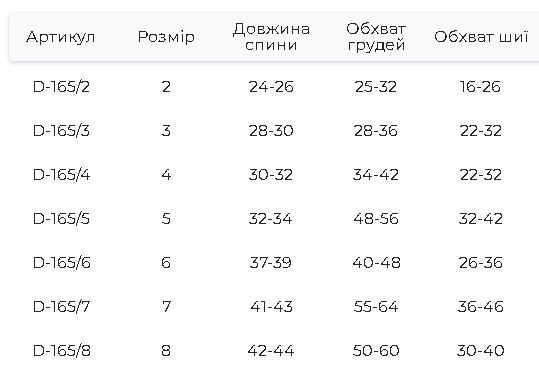Select the Розмір column header

[166, 37]
